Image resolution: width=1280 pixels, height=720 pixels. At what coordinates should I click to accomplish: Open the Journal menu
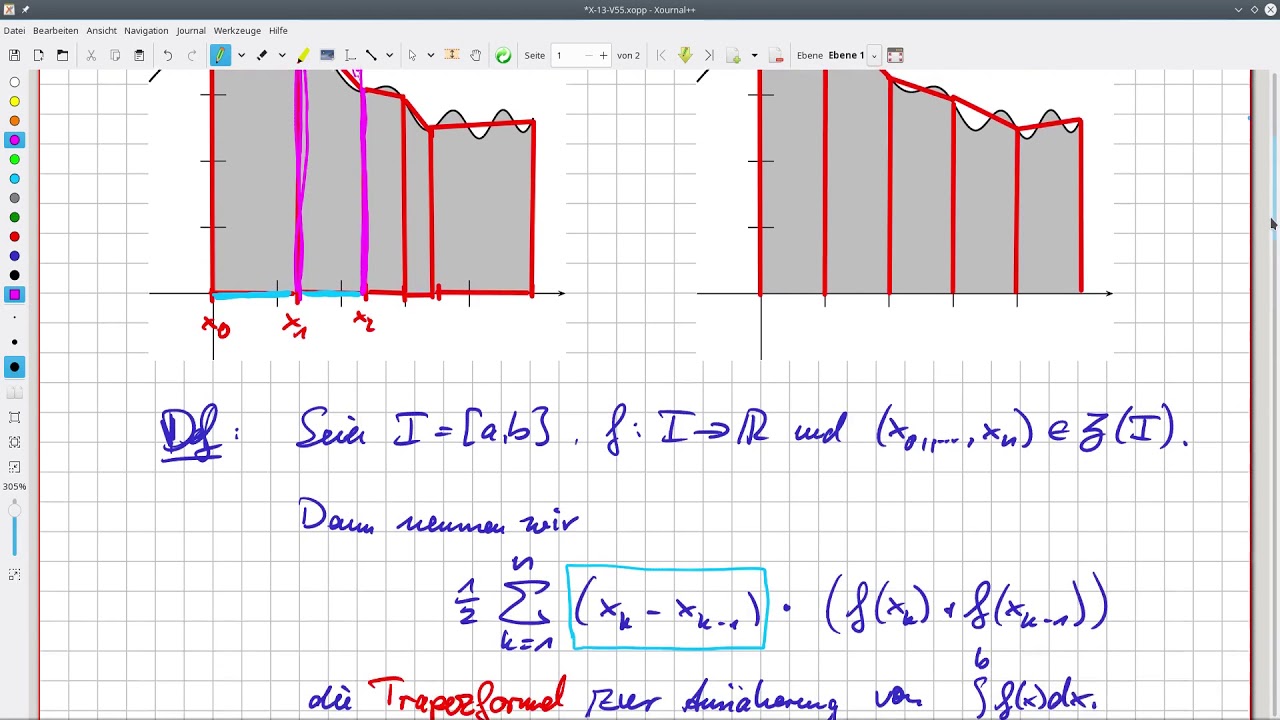pyautogui.click(x=191, y=31)
